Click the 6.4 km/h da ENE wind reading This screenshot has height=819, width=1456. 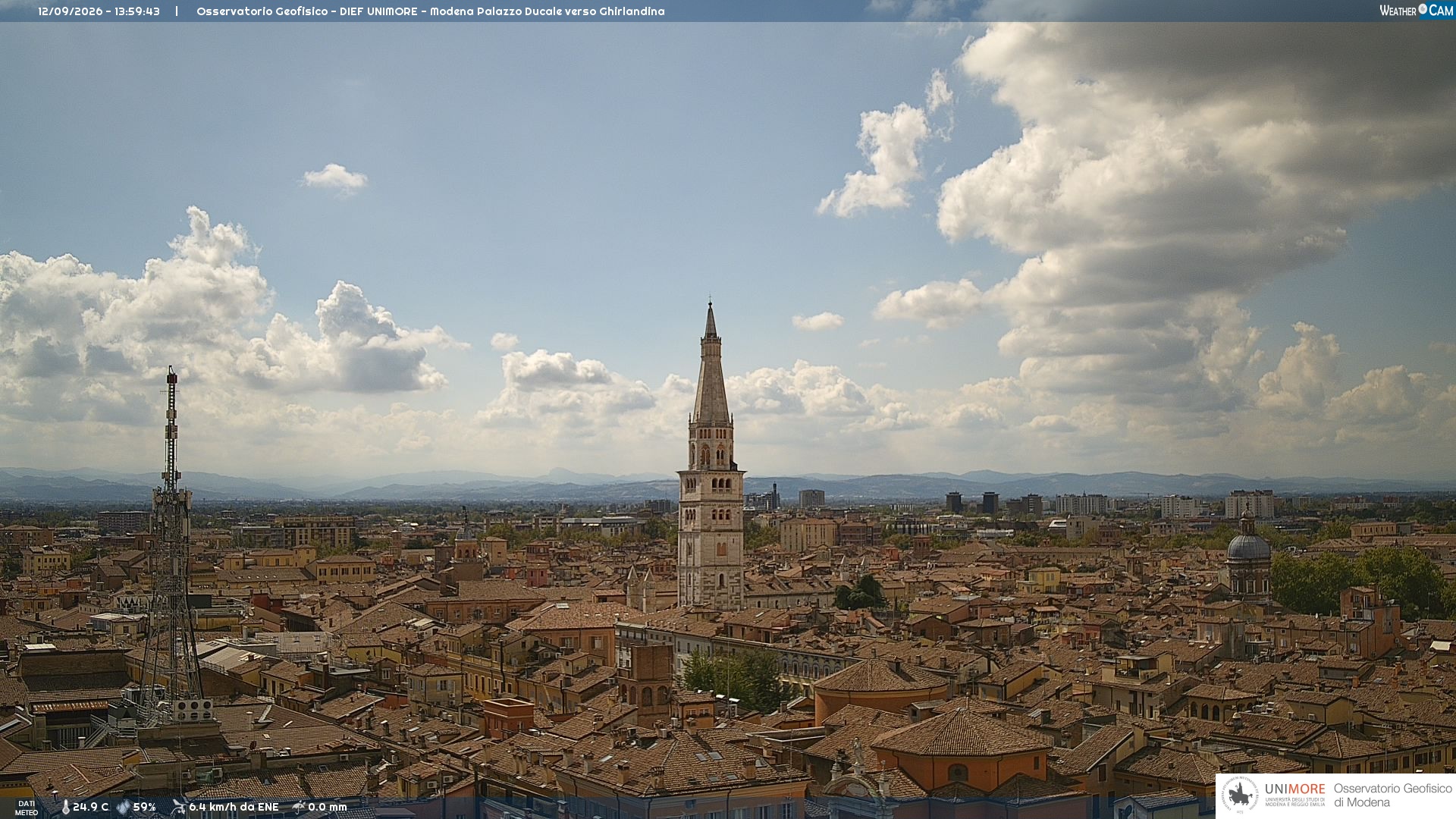click(x=234, y=808)
